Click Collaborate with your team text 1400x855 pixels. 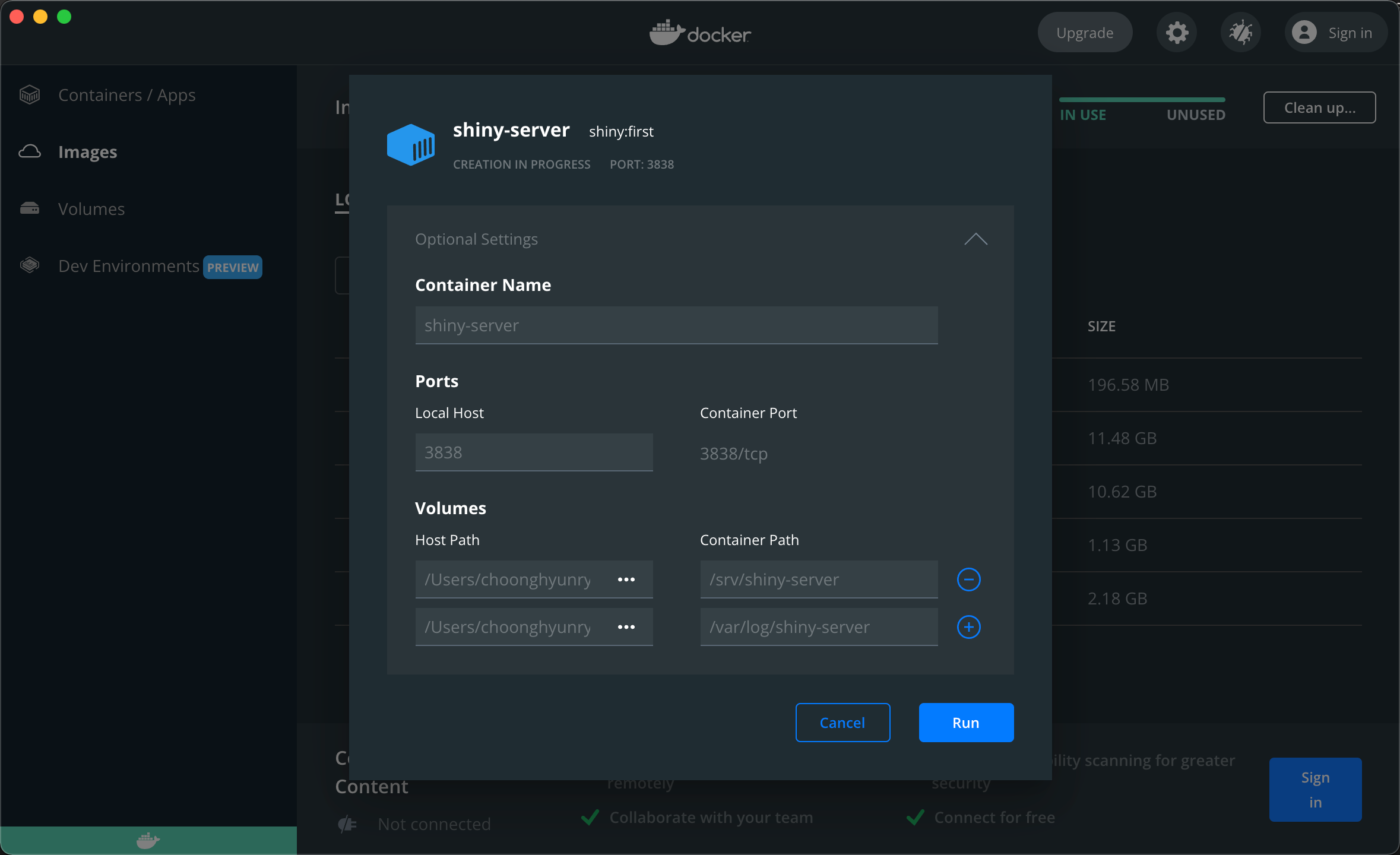[711, 818]
